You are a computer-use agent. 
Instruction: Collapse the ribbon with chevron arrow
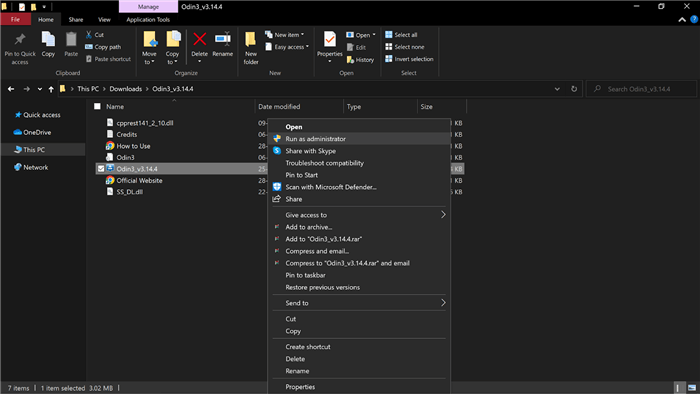click(682, 20)
